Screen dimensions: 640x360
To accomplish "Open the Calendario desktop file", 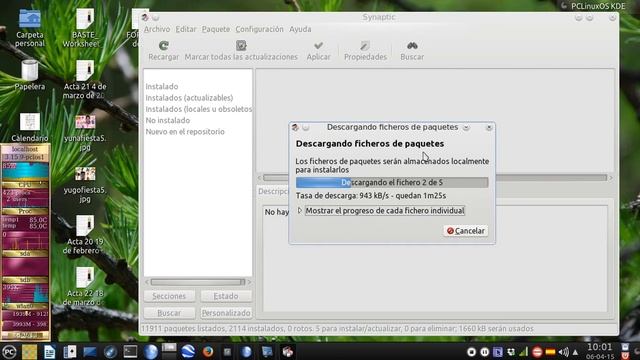I will 29,127.
